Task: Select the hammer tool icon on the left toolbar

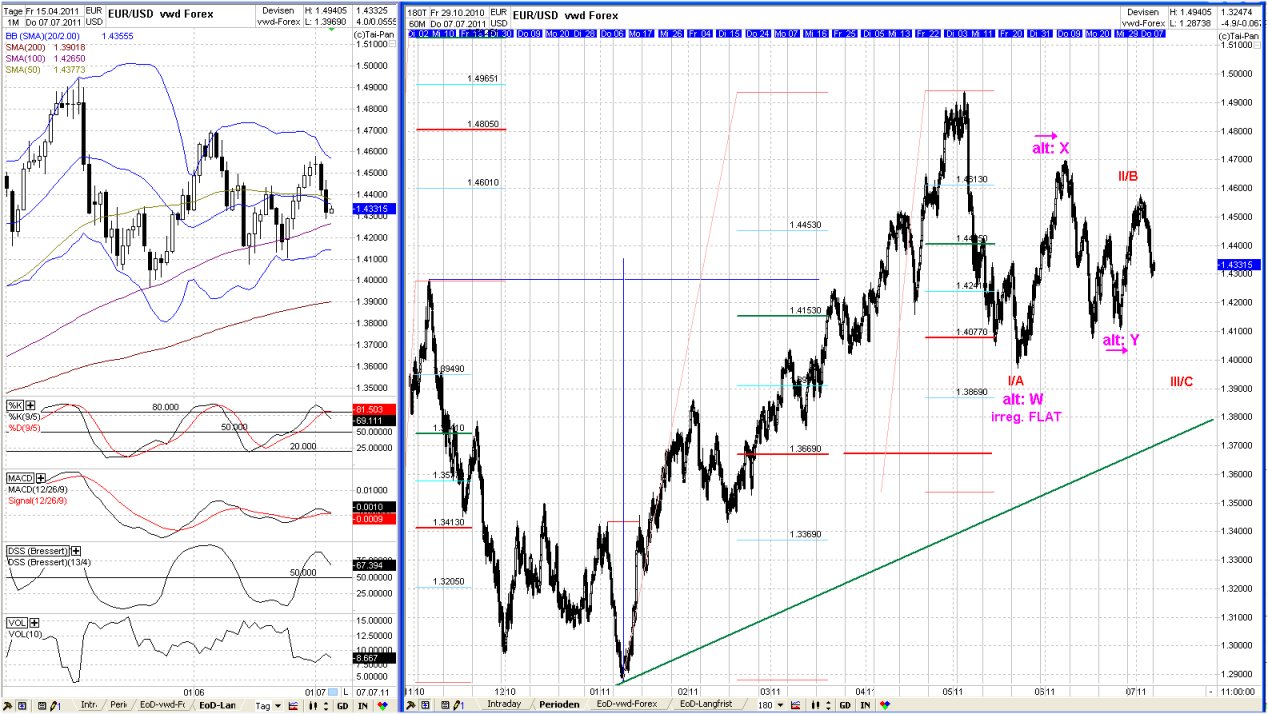Action: [8, 705]
